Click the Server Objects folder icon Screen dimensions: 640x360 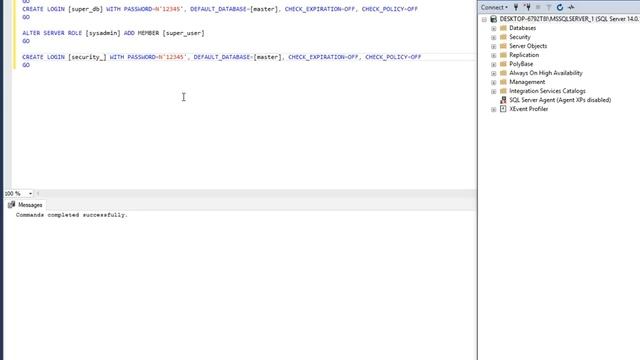pyautogui.click(x=503, y=46)
